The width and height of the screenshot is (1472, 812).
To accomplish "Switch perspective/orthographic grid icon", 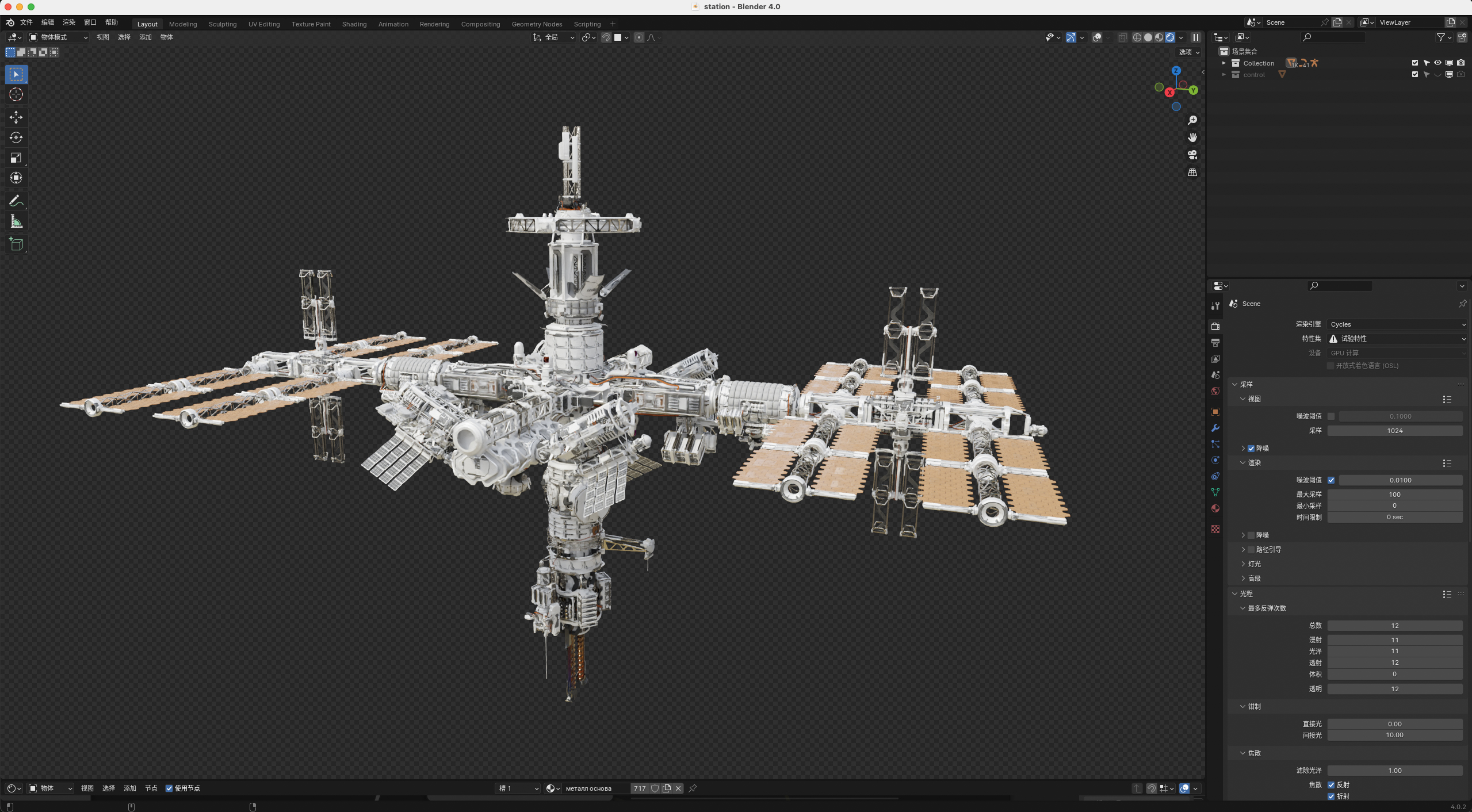I will point(1192,172).
